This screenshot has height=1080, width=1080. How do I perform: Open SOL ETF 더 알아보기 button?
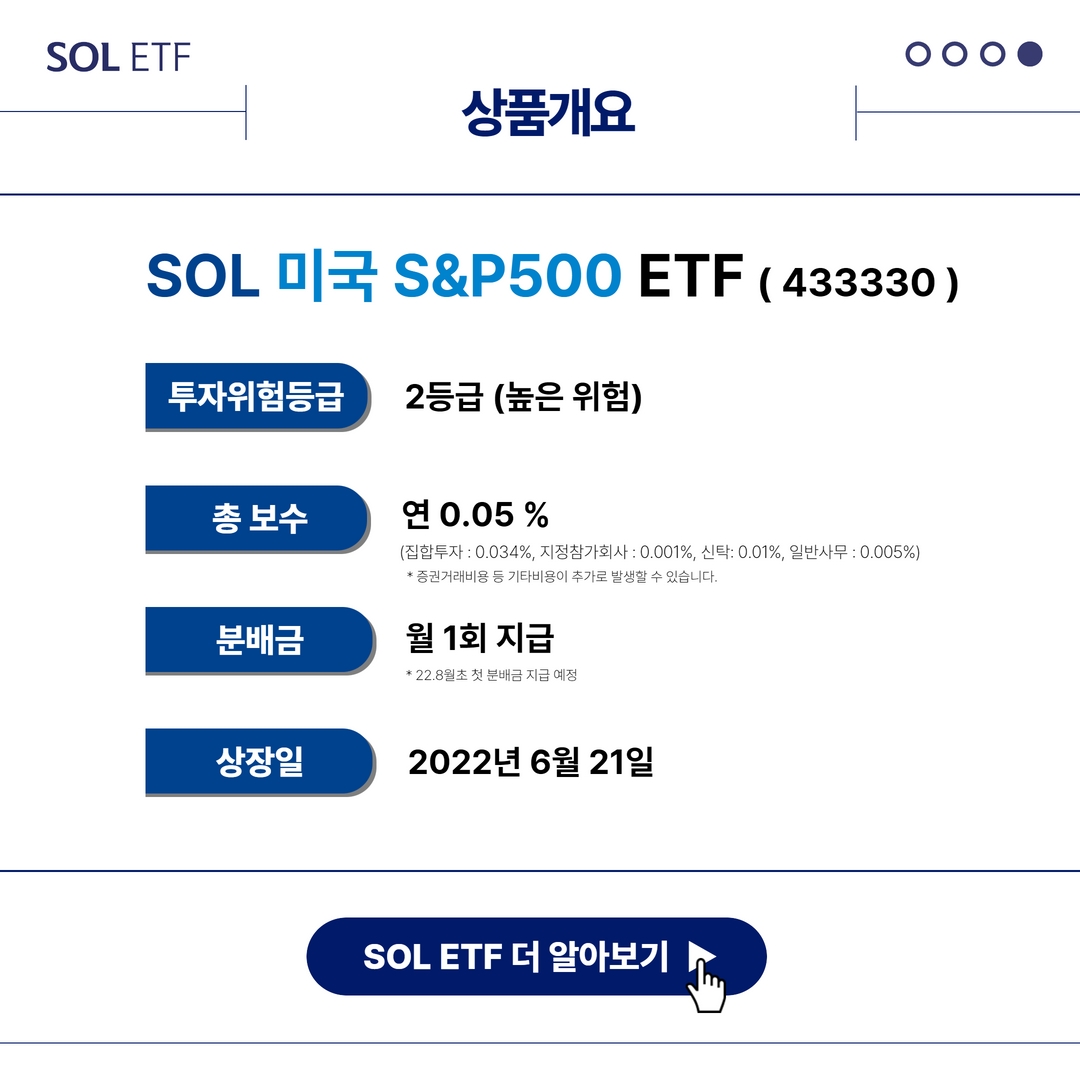click(x=537, y=957)
